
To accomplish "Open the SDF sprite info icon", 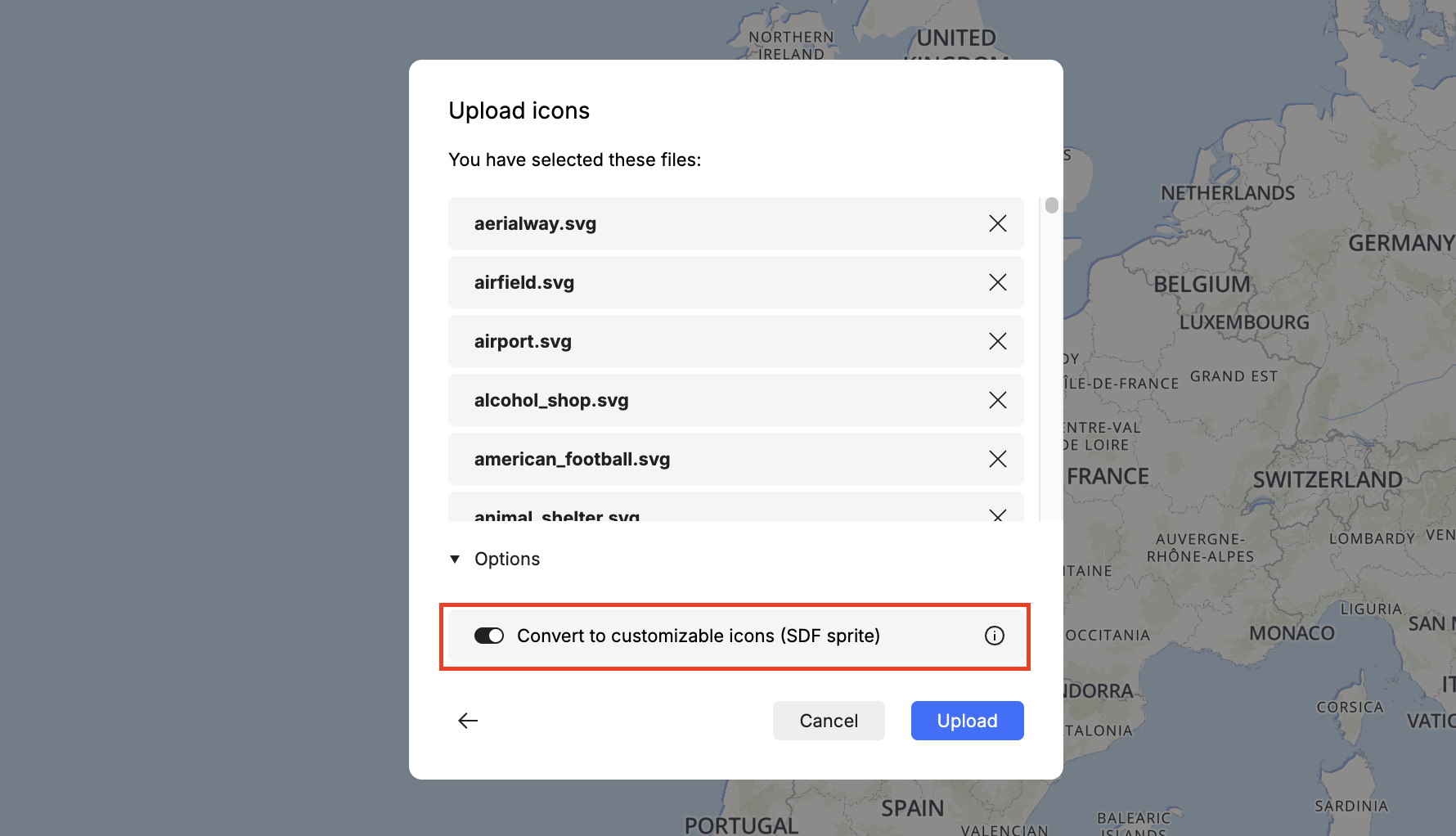I will click(994, 636).
